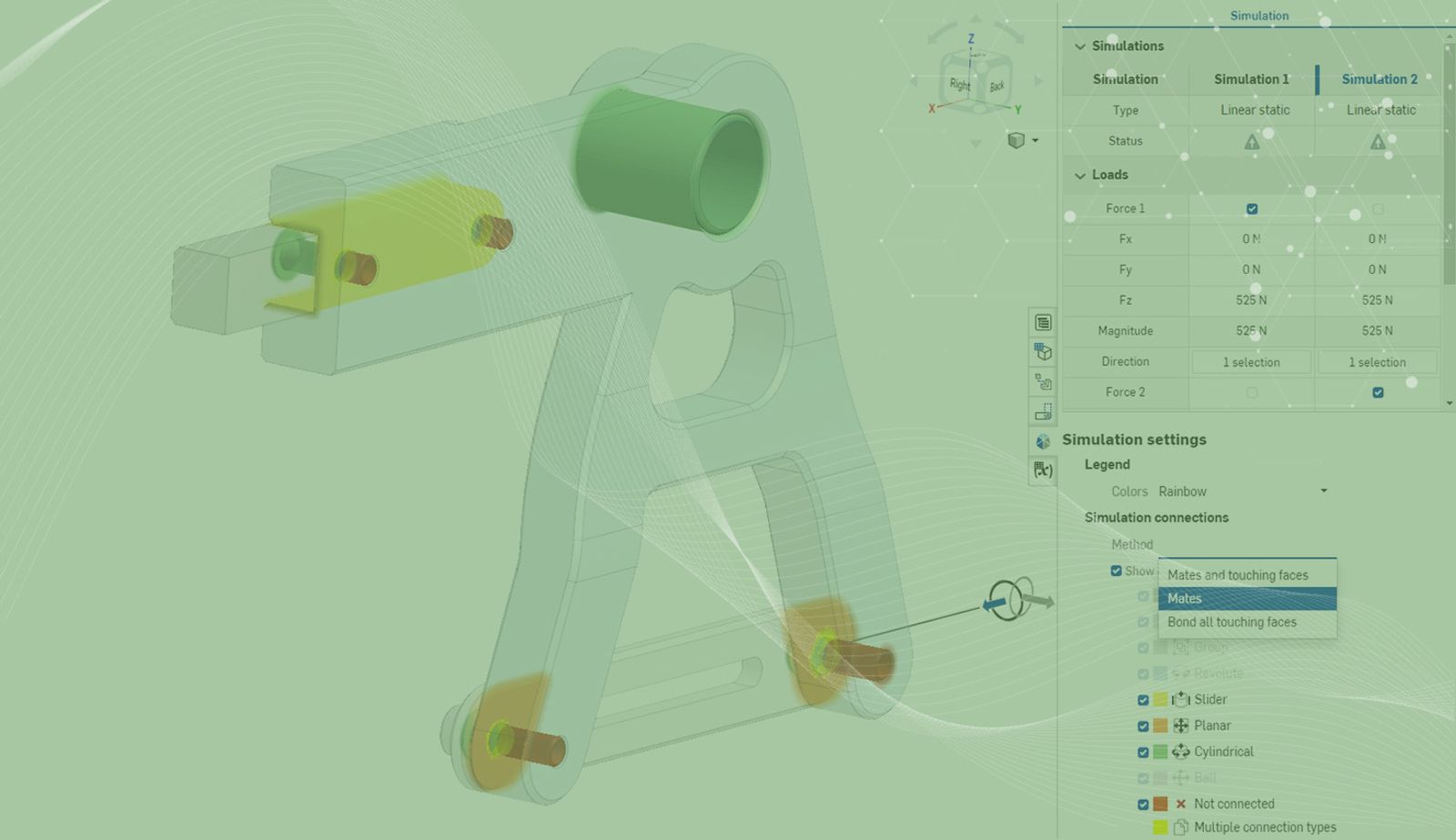The image size is (1456, 840).
Task: Uncheck Force 1 for Simulation 1
Action: (1252, 209)
